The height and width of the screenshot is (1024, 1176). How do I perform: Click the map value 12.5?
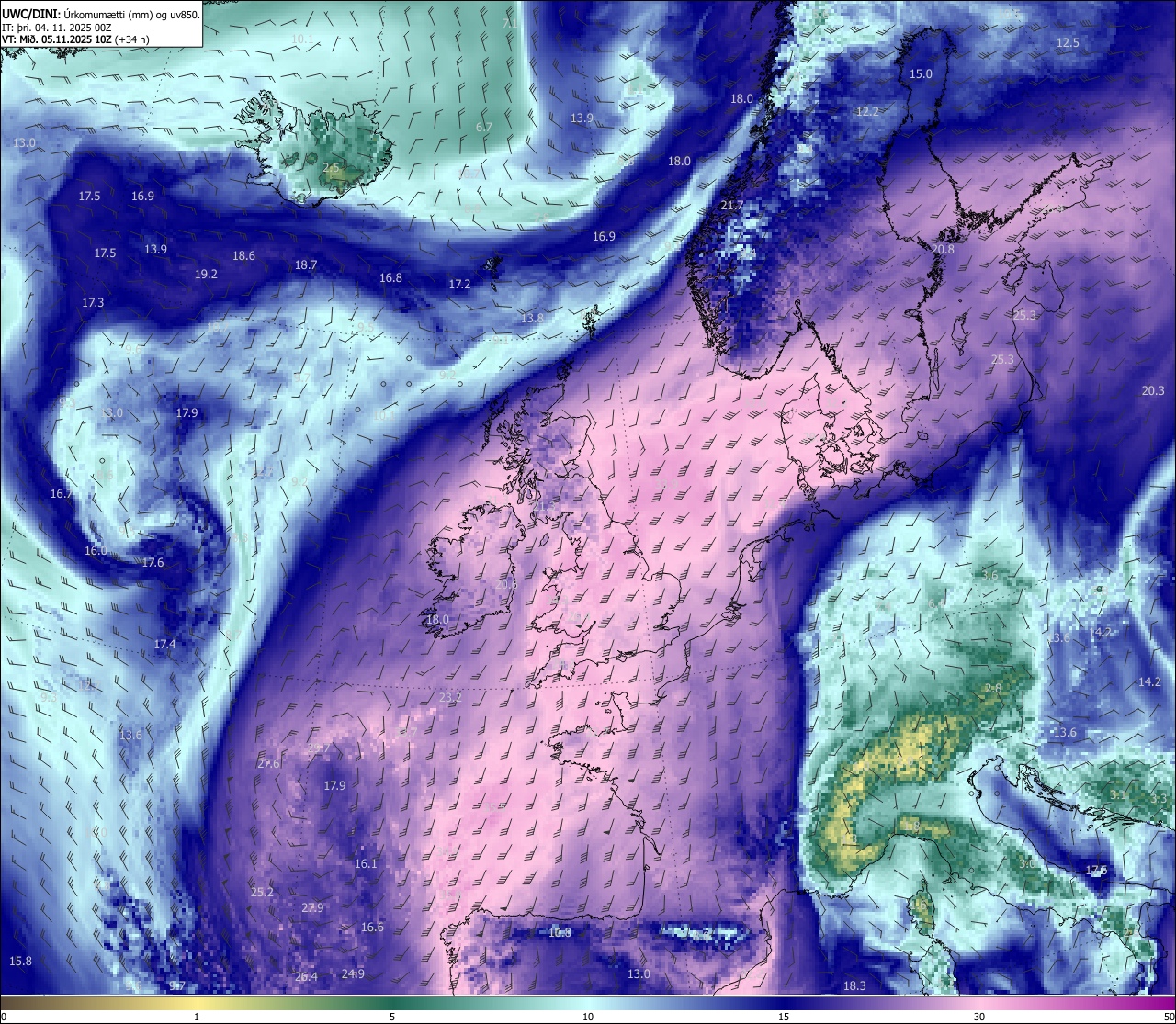coord(1068,43)
